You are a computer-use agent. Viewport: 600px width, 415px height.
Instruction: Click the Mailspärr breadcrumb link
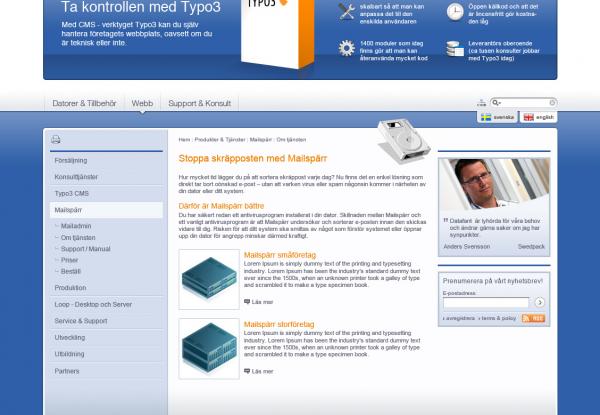coord(261,140)
